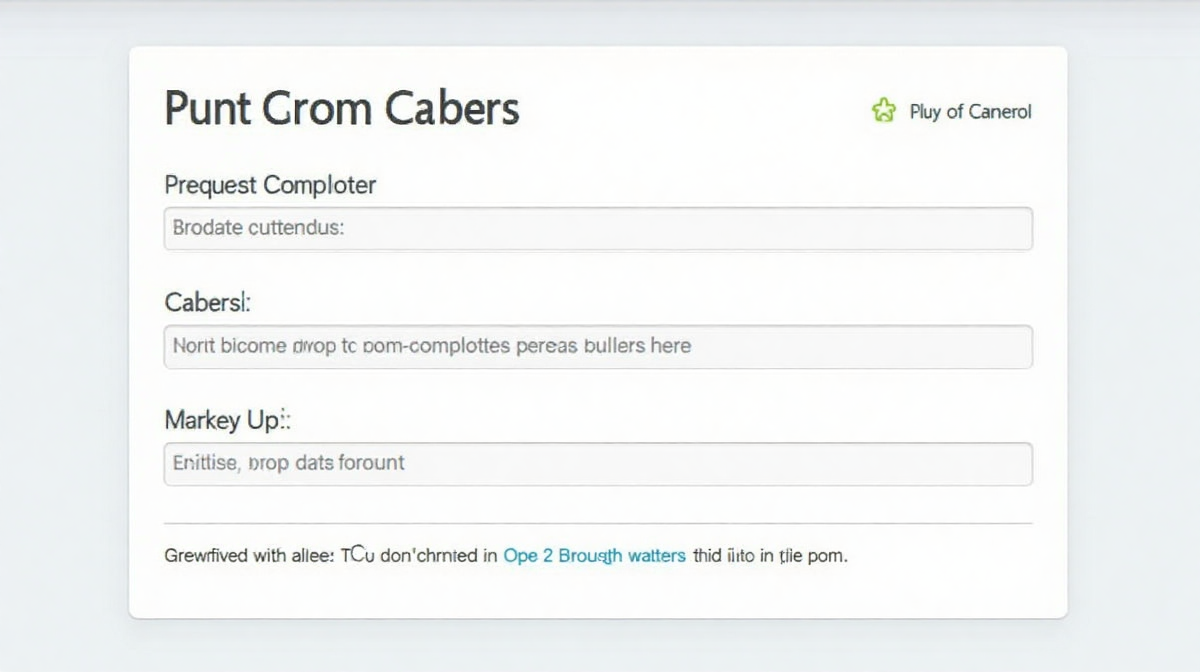This screenshot has height=672, width=1200.
Task: Click the Grewfived with allee footer text
Action: tap(249, 555)
